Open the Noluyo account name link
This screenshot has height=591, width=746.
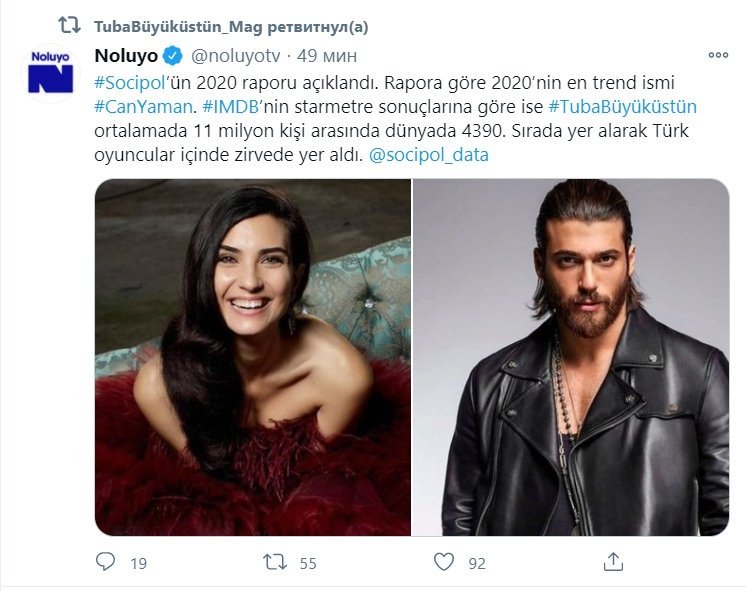127,55
